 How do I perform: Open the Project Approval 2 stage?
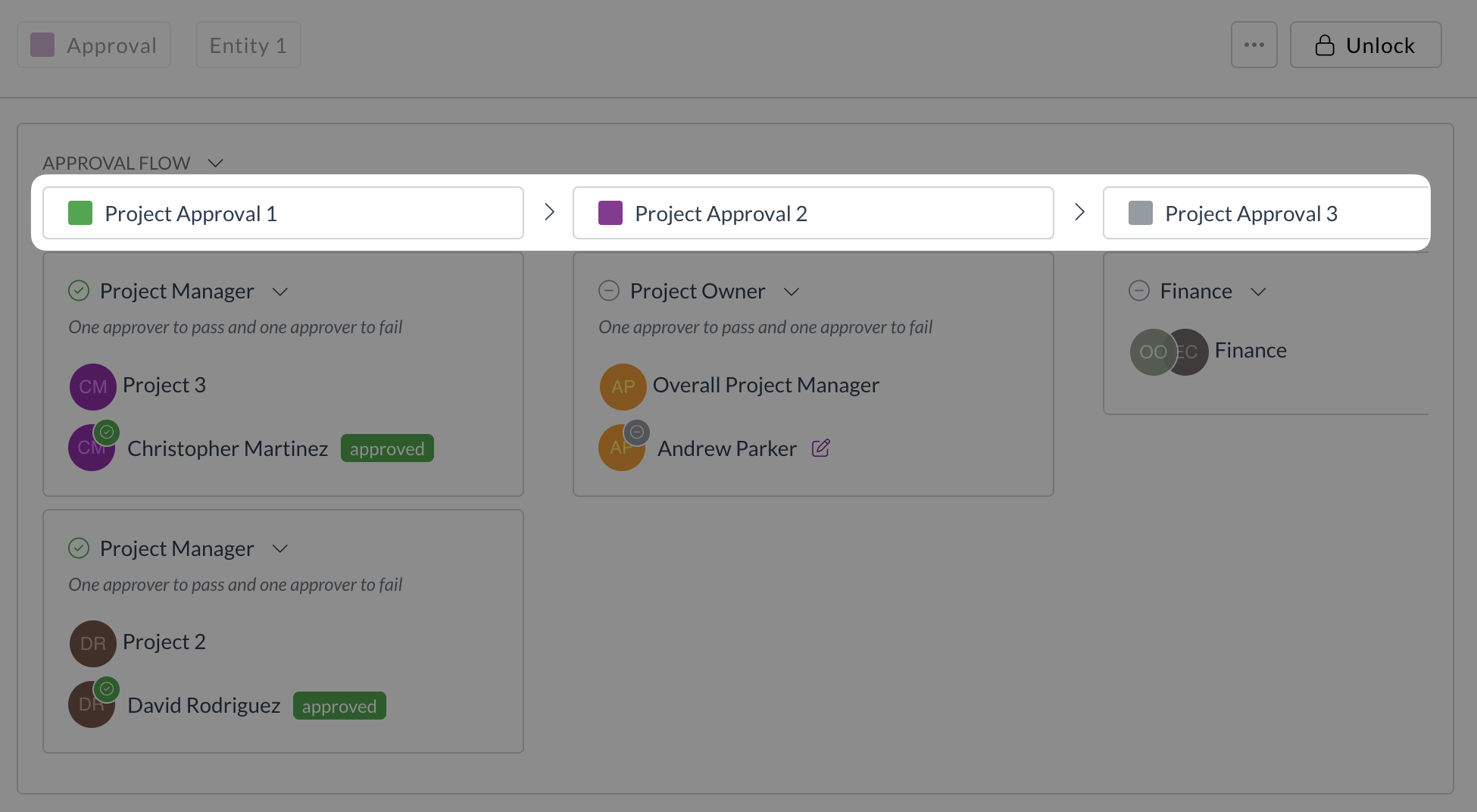[813, 214]
